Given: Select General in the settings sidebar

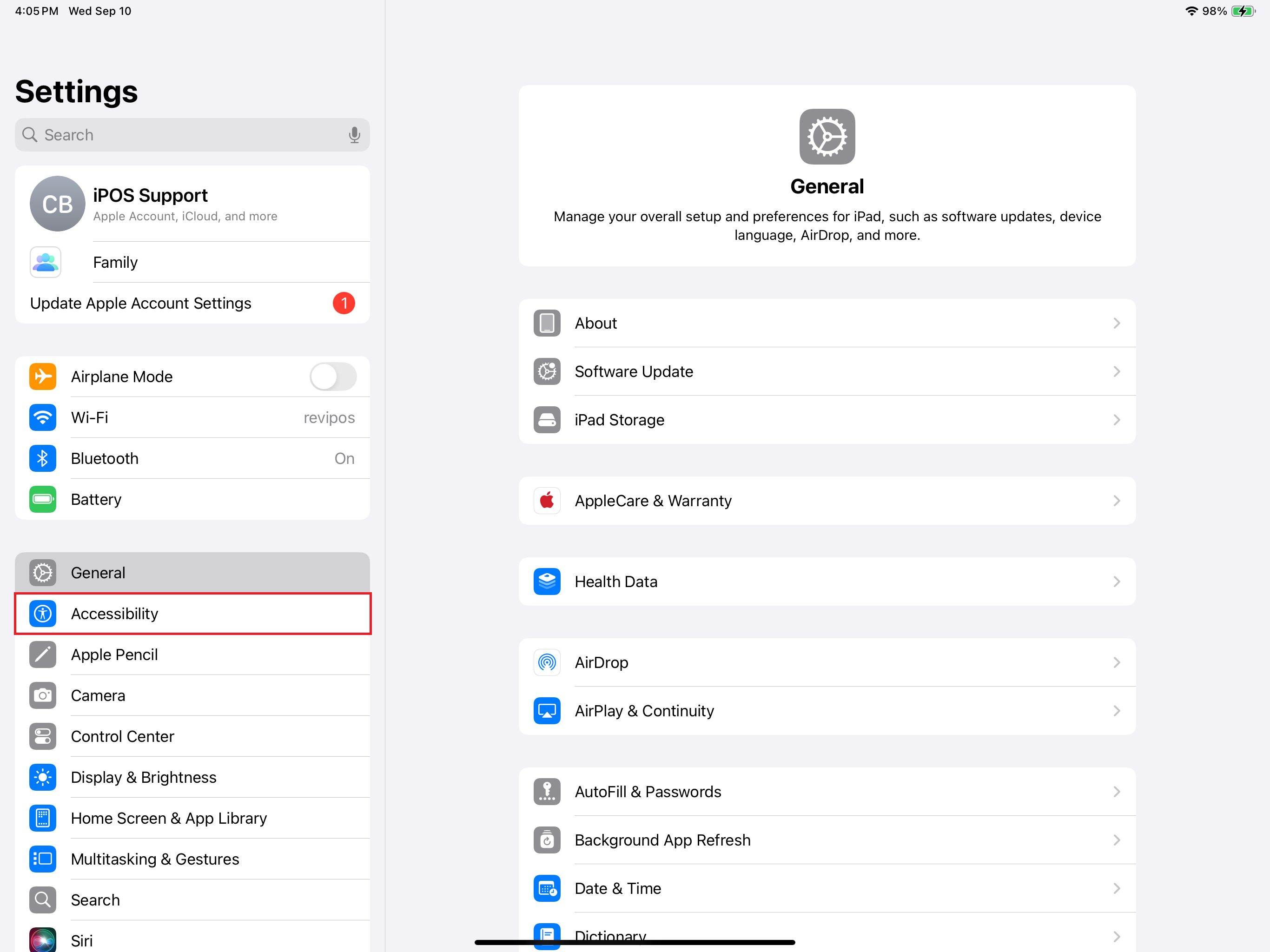Looking at the screenshot, I should point(192,573).
